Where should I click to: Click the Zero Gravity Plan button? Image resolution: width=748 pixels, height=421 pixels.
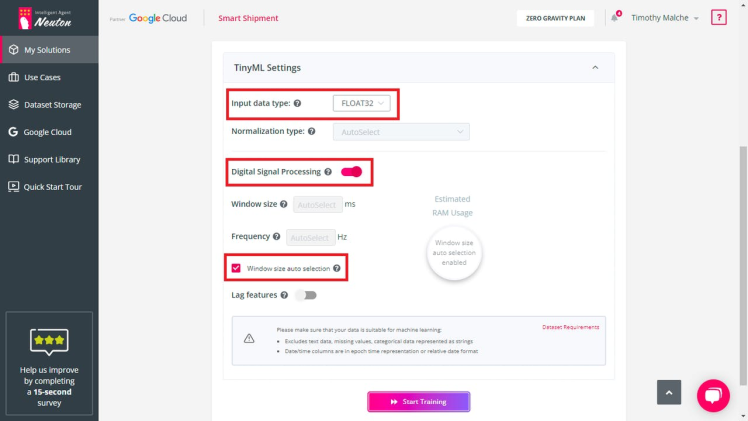555,18
